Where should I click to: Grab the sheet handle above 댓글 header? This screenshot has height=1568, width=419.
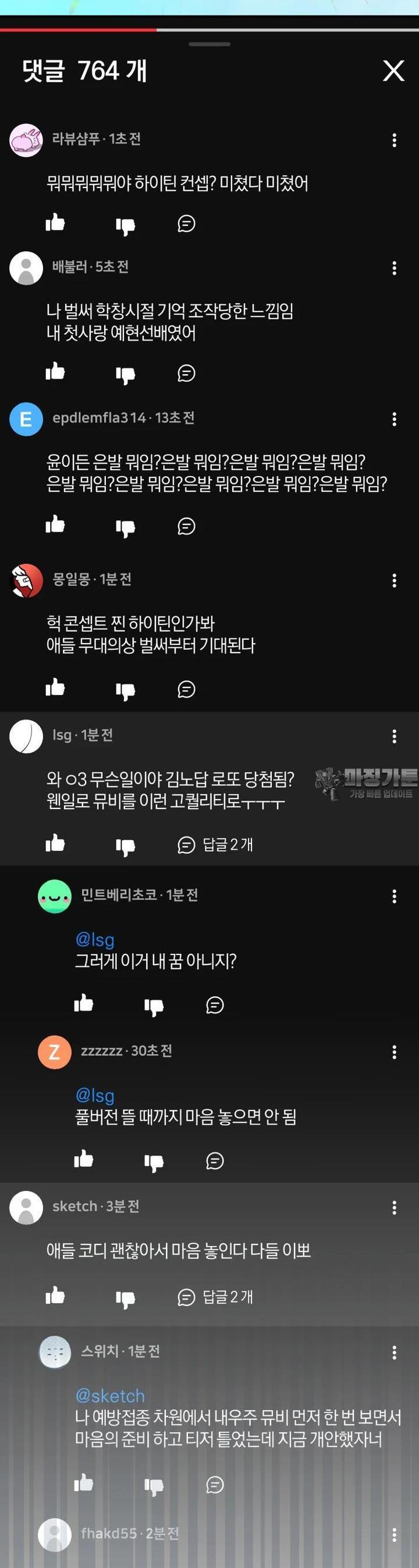[x=210, y=44]
